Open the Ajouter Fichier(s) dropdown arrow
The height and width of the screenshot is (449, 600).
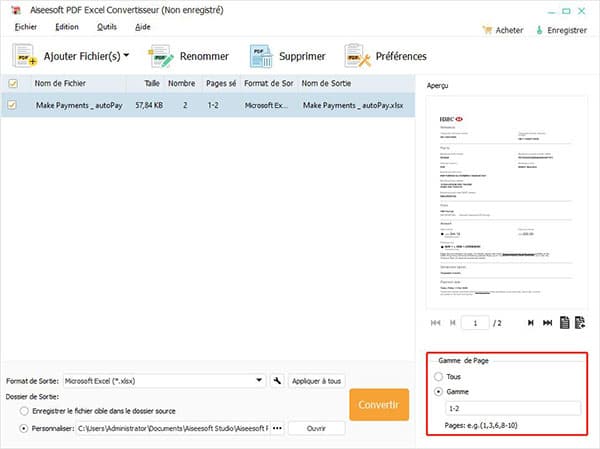coord(126,56)
